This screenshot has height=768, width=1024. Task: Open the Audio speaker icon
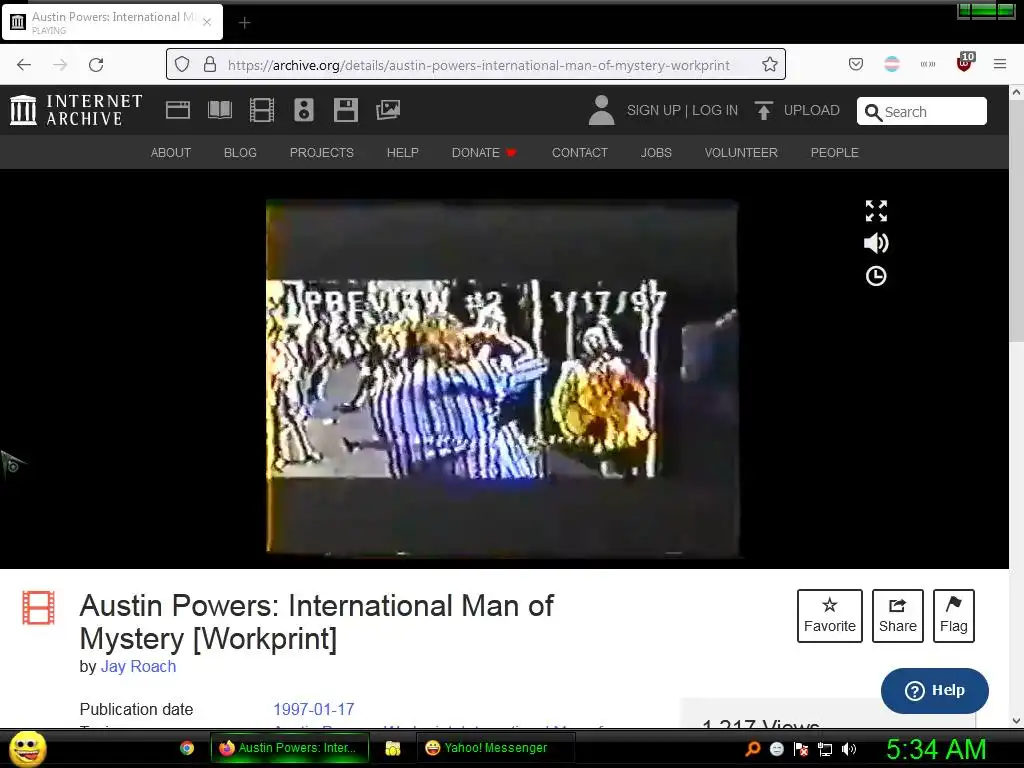tap(304, 110)
